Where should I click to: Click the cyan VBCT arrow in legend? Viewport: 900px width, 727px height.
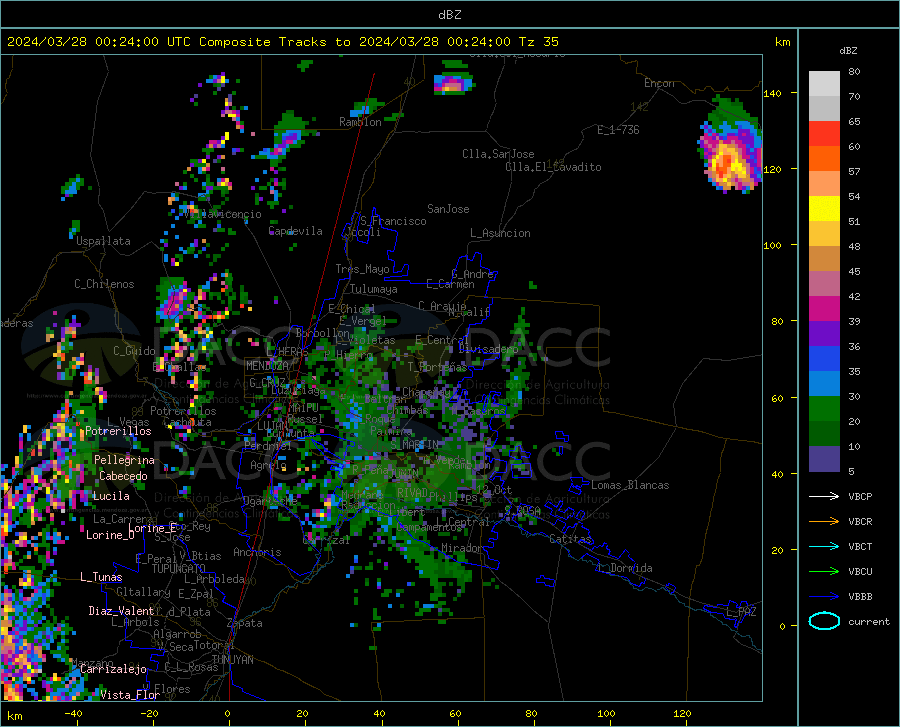pos(824,546)
